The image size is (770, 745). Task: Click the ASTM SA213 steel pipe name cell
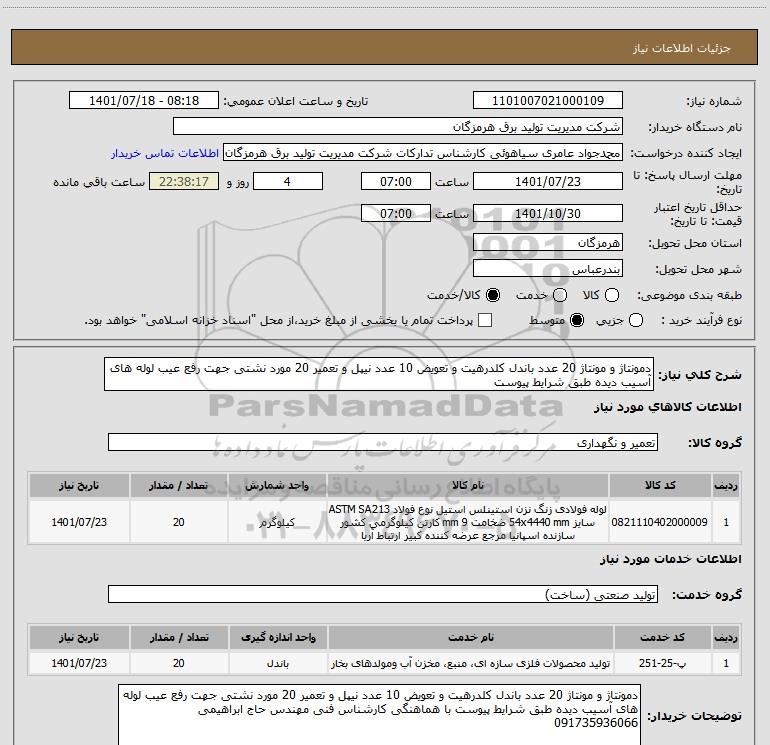pyautogui.click(x=468, y=522)
